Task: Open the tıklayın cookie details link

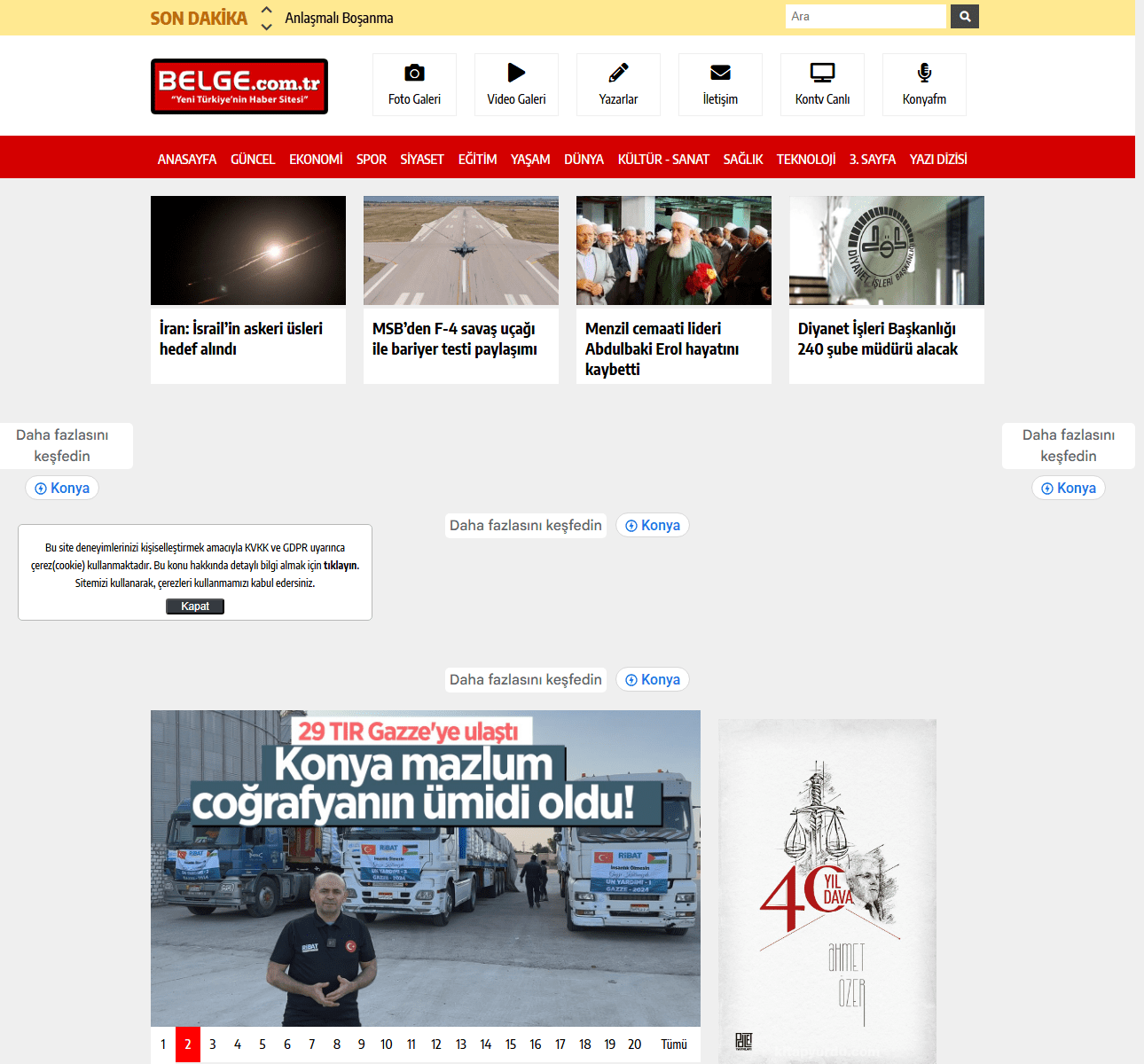Action: pos(341,566)
